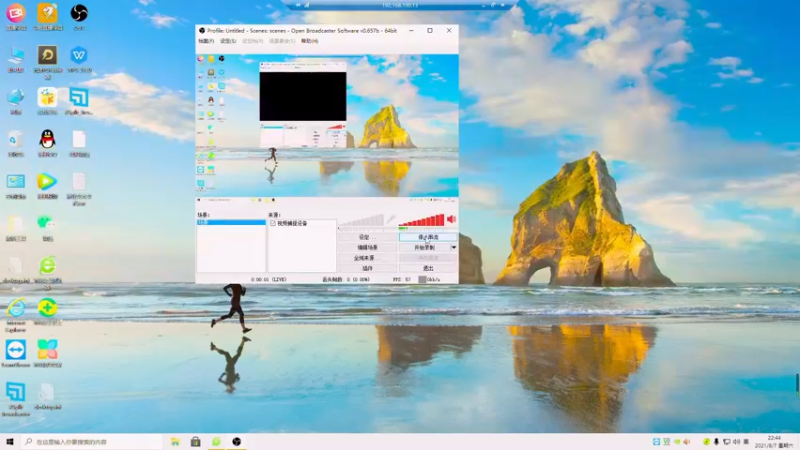Viewport: 800px width, 450px height.
Task: Open the pink video camera desktop app
Action: point(15,13)
